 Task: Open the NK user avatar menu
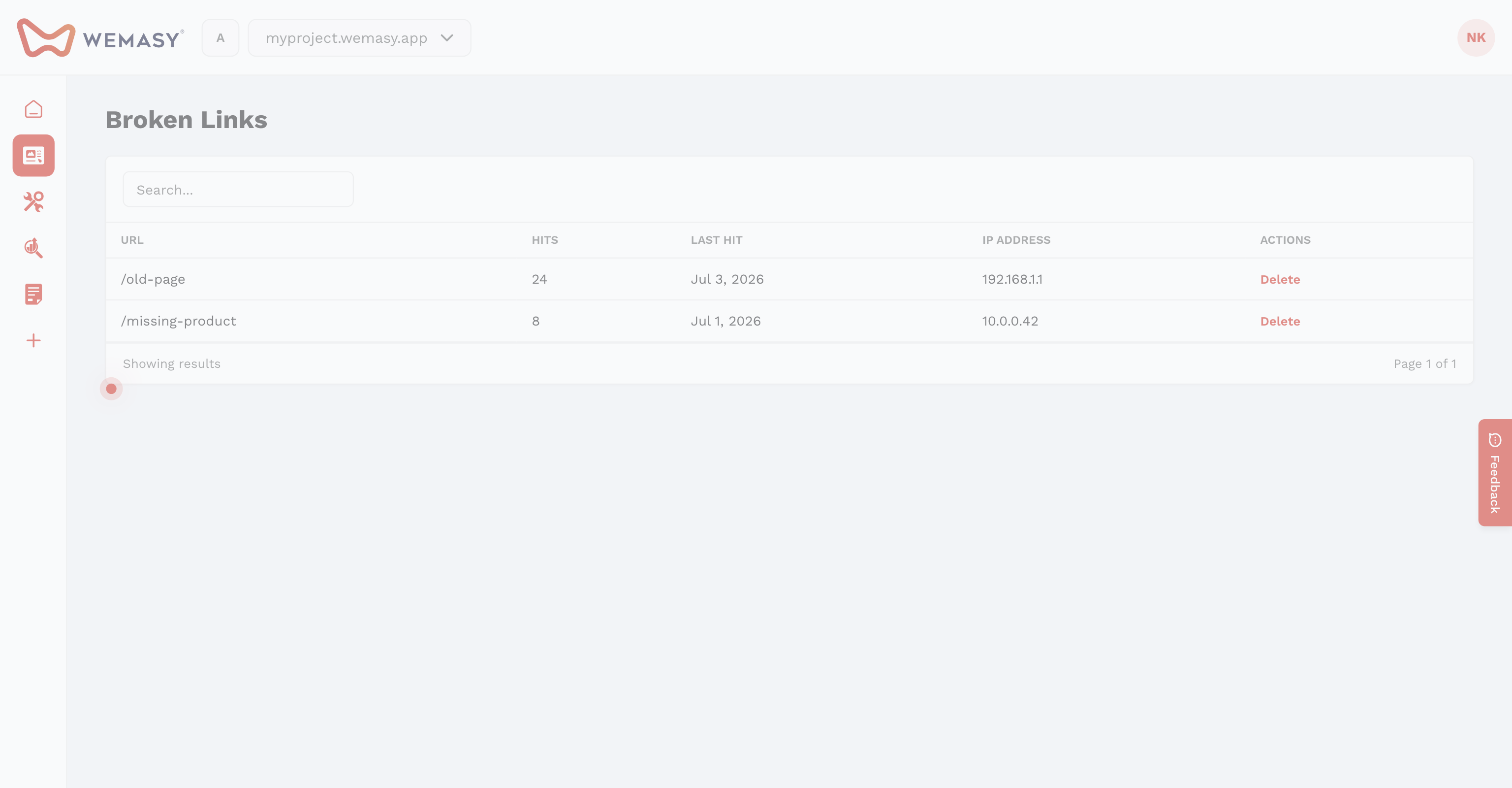tap(1476, 37)
